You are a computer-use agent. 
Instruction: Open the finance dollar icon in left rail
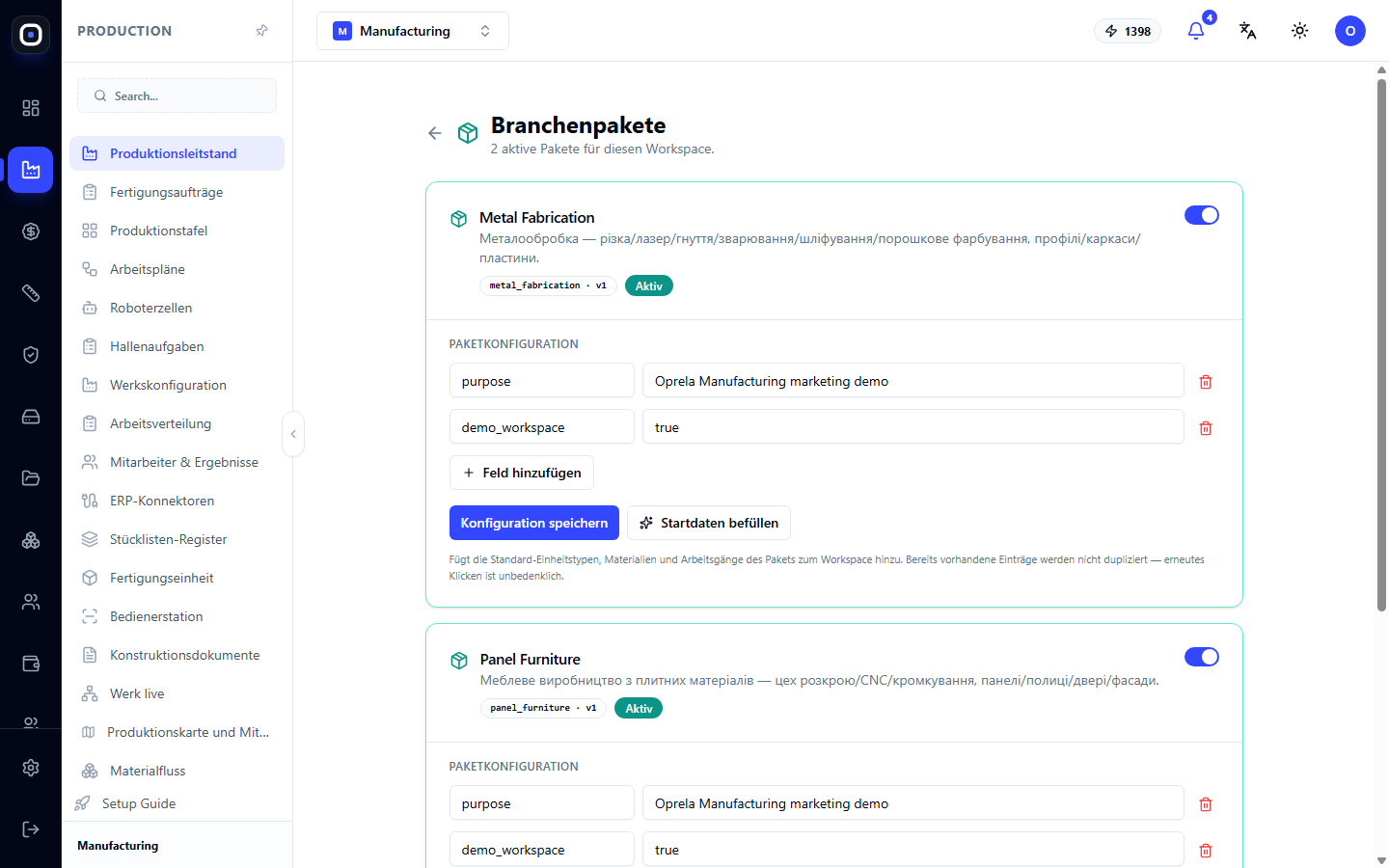[31, 231]
